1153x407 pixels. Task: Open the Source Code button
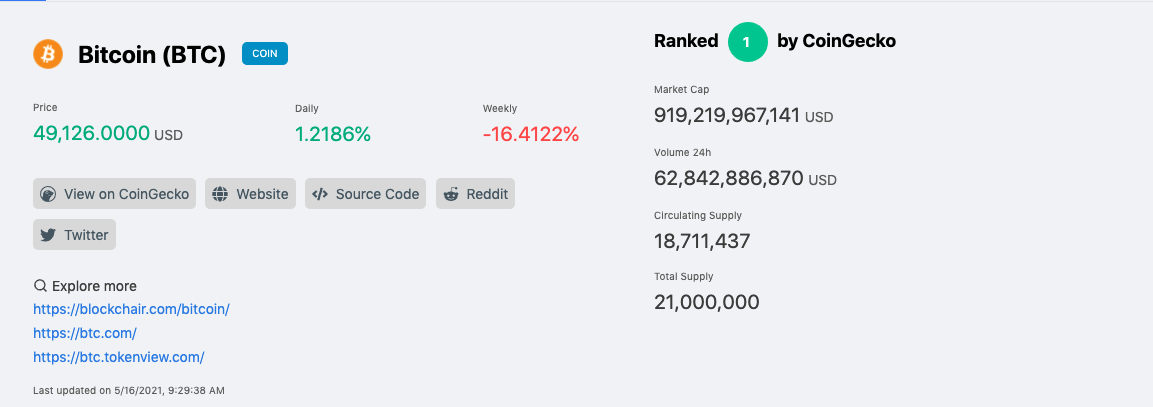click(x=365, y=194)
